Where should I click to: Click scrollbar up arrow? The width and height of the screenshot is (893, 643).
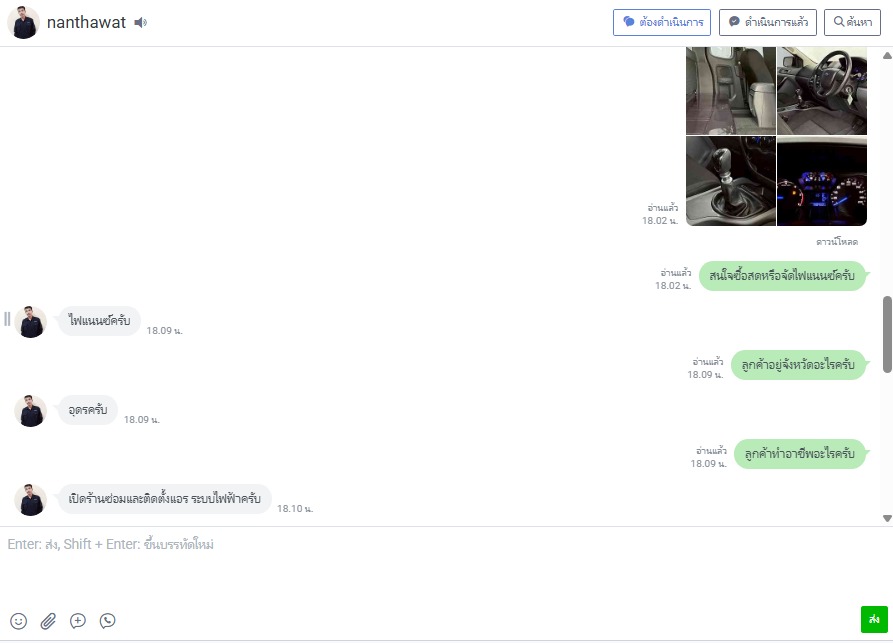click(887, 55)
